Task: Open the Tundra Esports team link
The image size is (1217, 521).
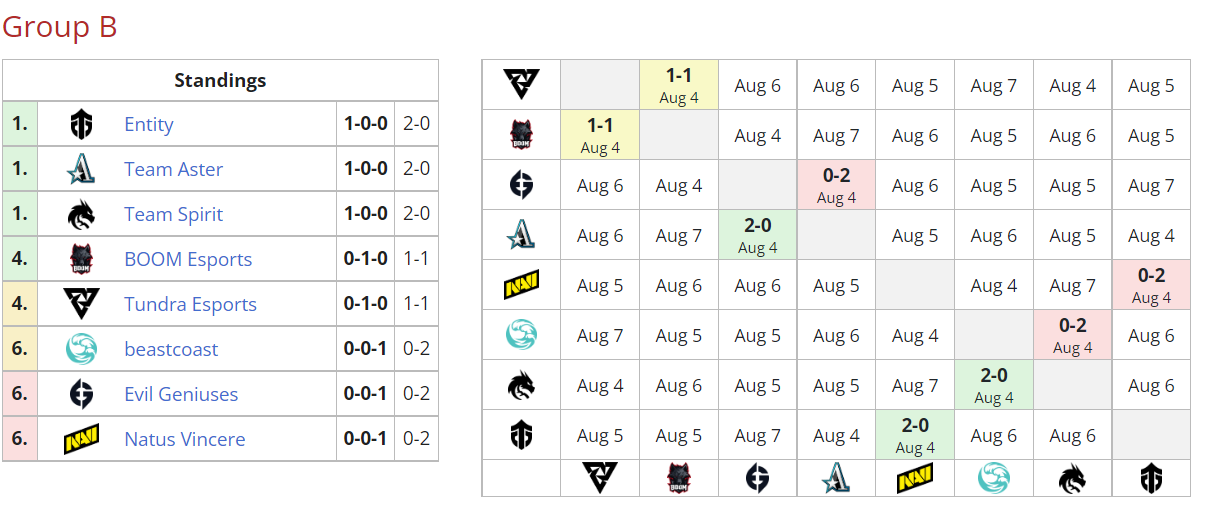Action: [190, 304]
